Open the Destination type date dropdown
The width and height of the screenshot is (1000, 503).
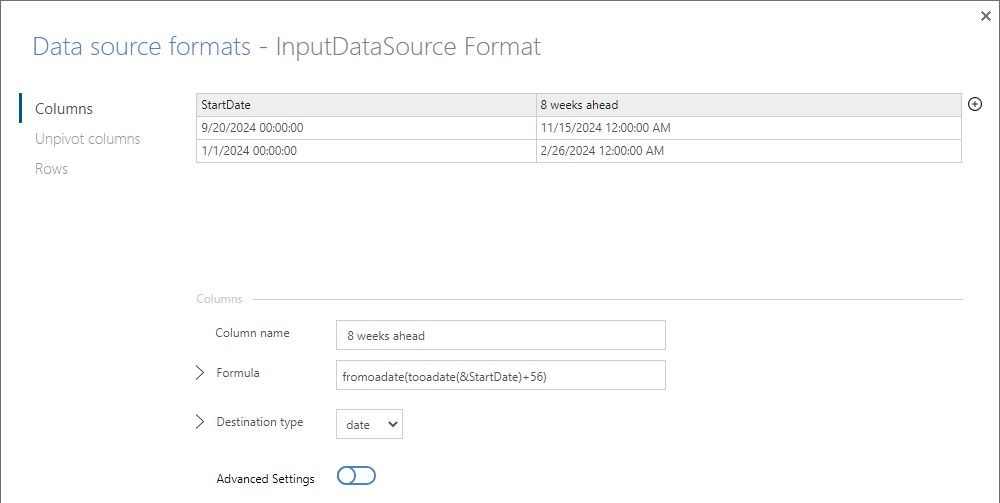369,425
